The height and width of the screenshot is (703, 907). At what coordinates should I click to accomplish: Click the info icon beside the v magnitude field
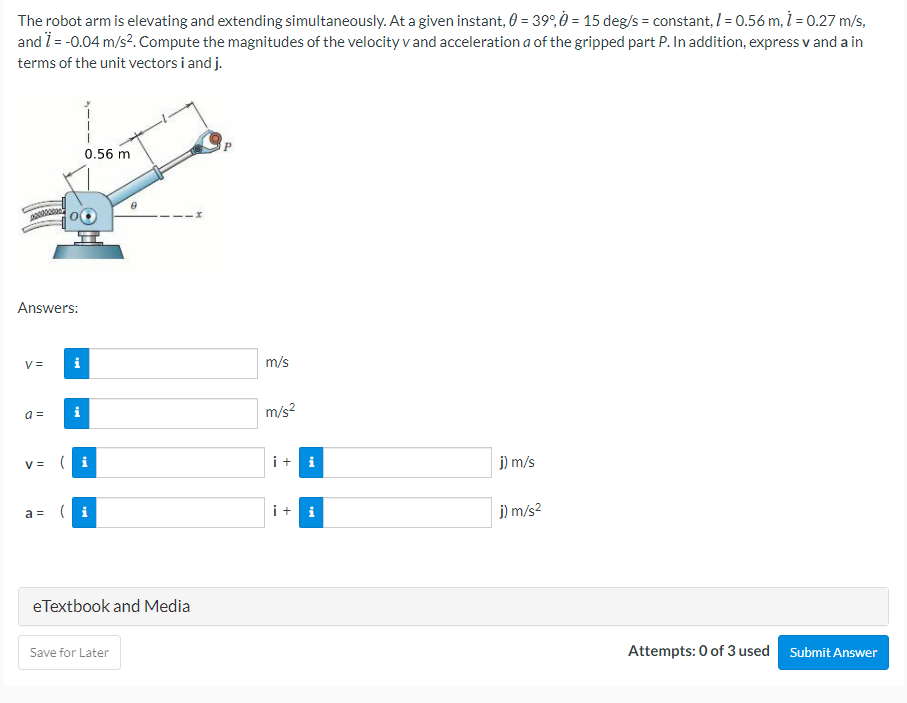coord(76,364)
